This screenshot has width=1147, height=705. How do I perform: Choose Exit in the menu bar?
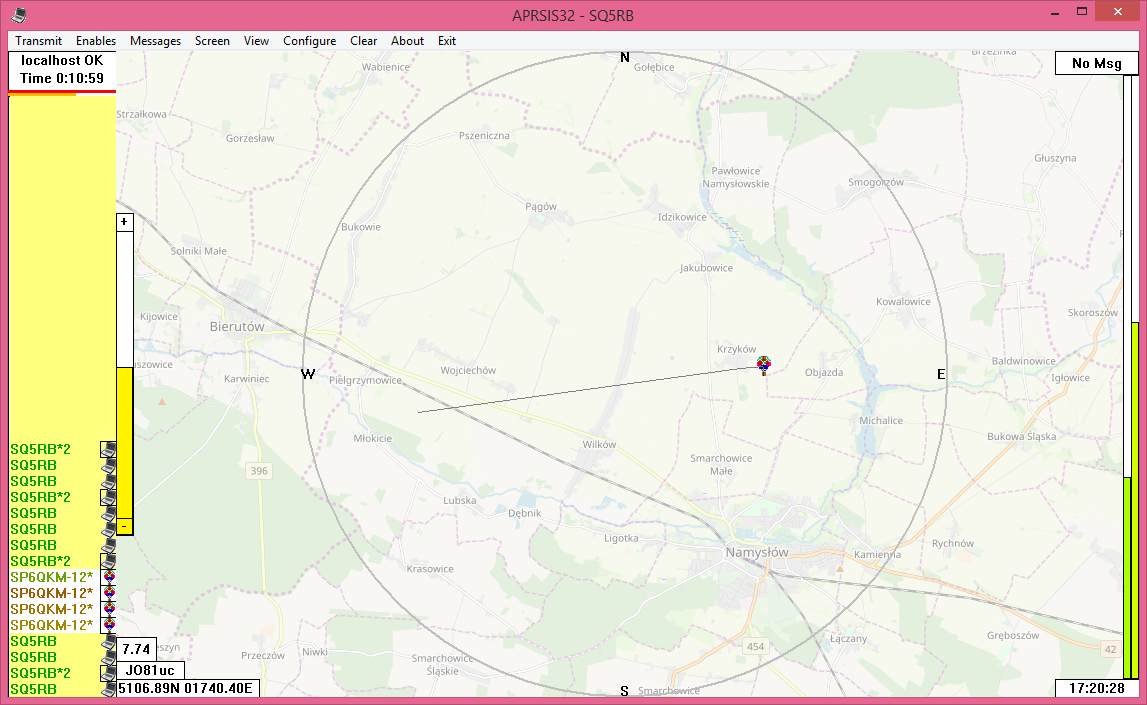coord(447,41)
